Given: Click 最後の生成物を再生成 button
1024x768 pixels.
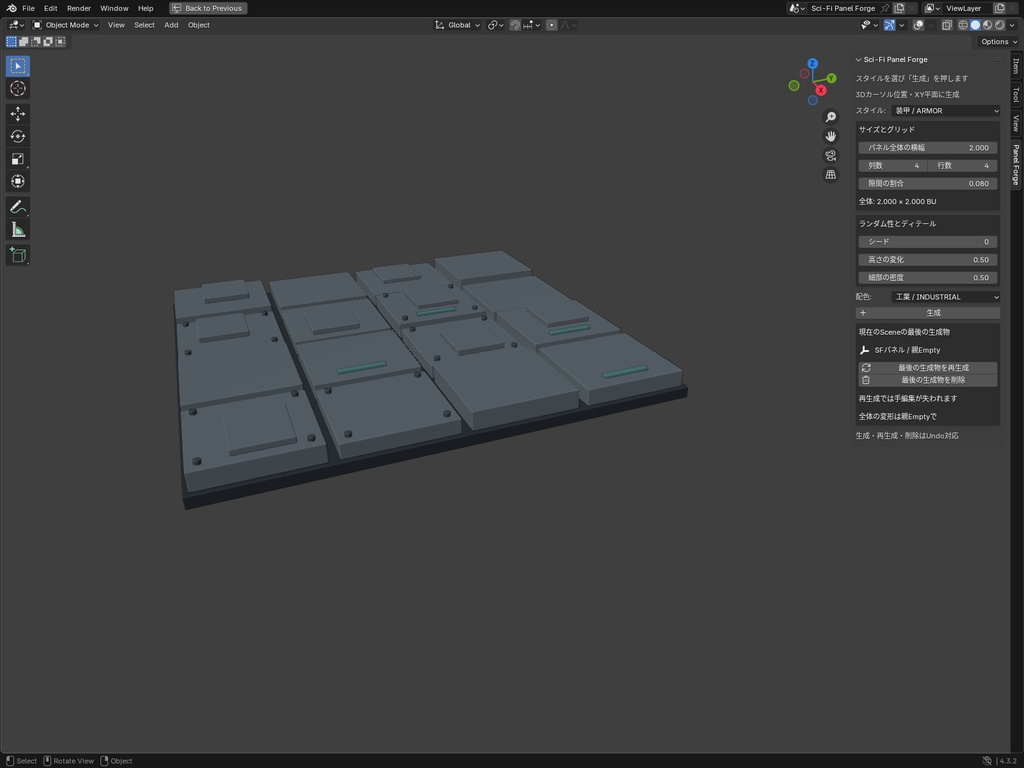Looking at the screenshot, I should [927, 368].
